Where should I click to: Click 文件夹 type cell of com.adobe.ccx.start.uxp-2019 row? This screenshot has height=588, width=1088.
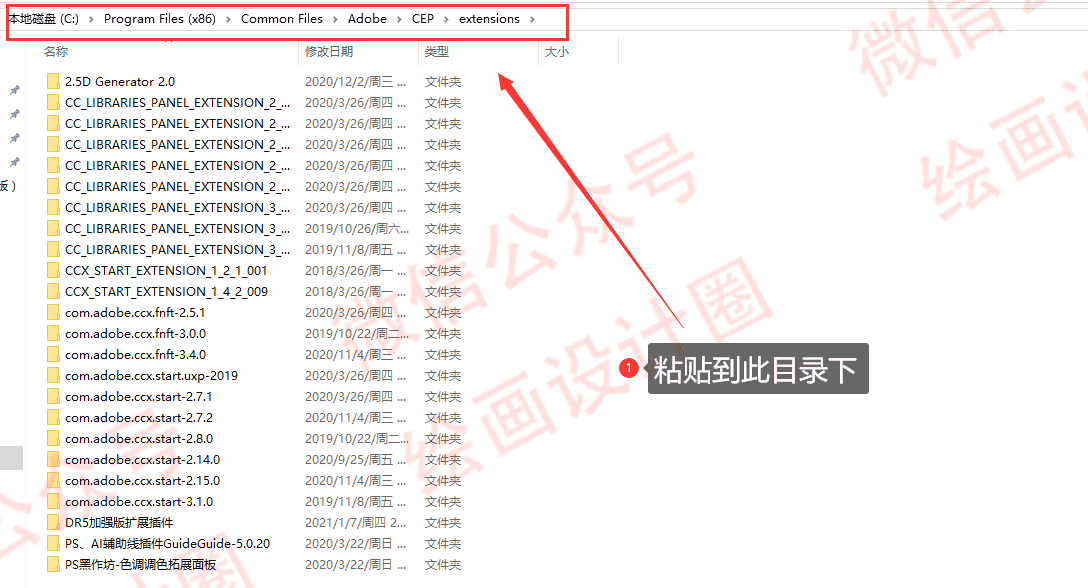click(x=443, y=376)
